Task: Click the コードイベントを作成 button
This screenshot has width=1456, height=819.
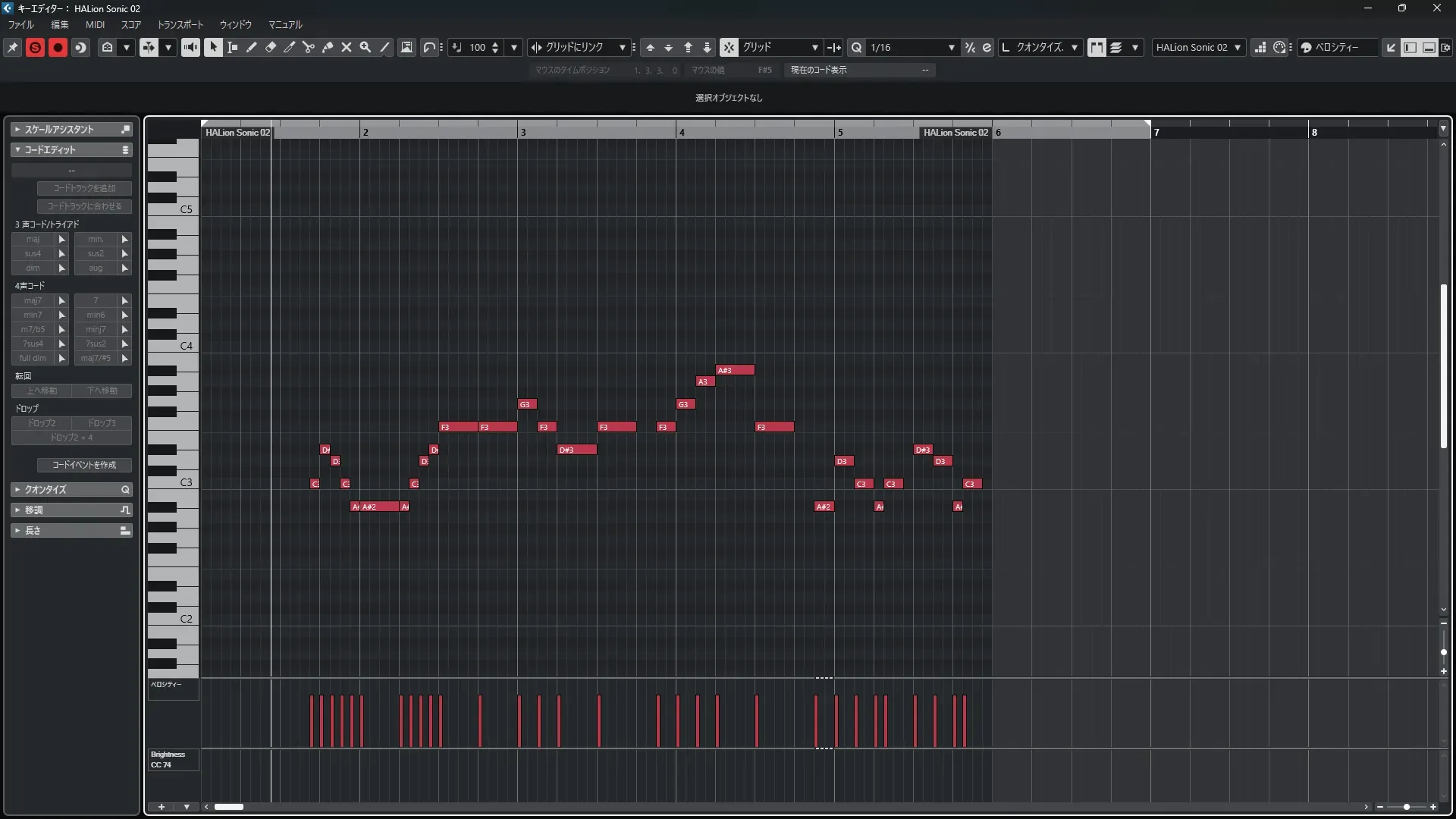Action: [84, 465]
